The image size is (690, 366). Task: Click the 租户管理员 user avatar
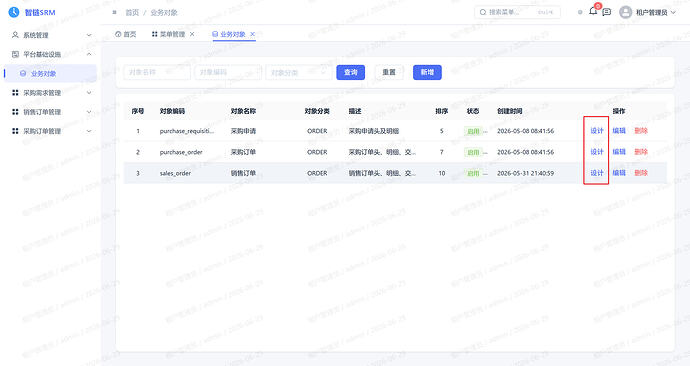[625, 12]
